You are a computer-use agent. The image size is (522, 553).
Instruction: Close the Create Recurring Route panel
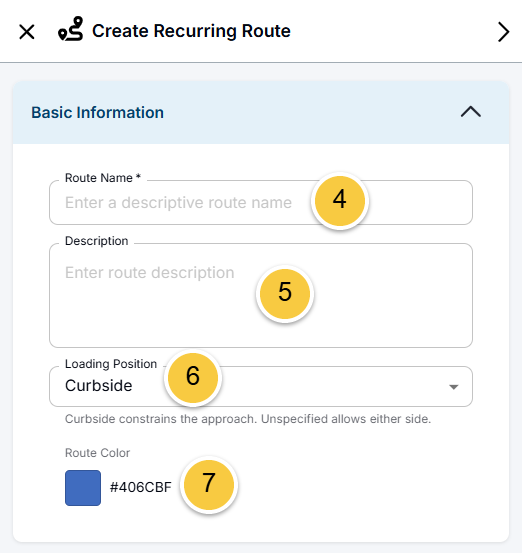point(27,32)
